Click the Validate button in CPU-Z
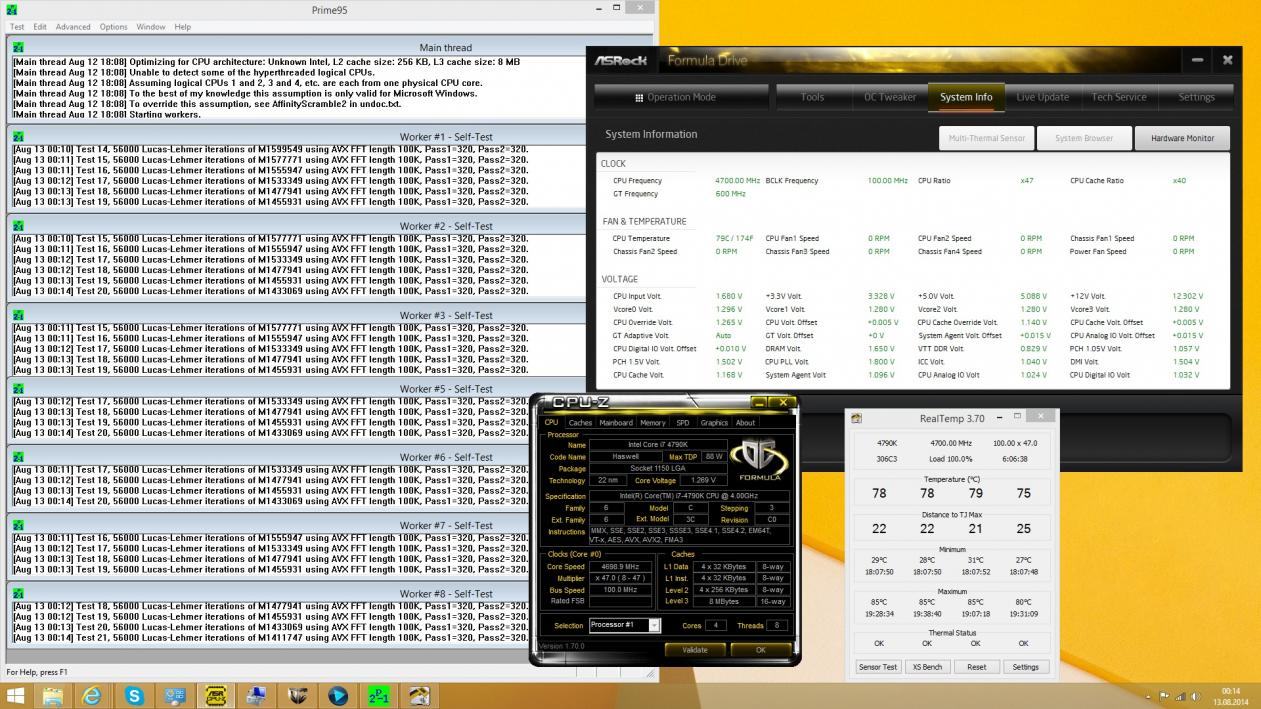This screenshot has height=709, width=1261. pyautogui.click(x=695, y=650)
